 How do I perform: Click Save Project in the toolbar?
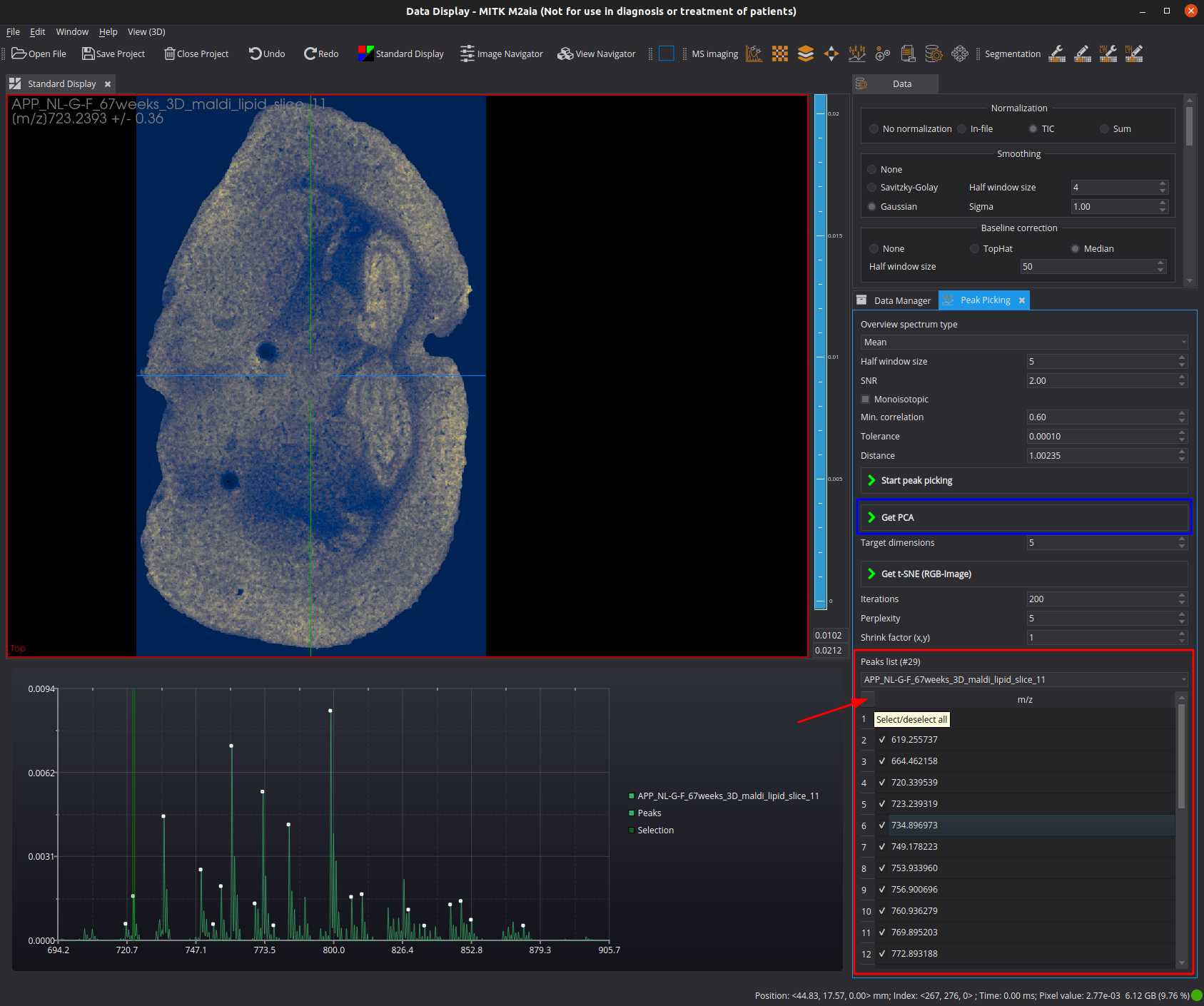(x=113, y=54)
